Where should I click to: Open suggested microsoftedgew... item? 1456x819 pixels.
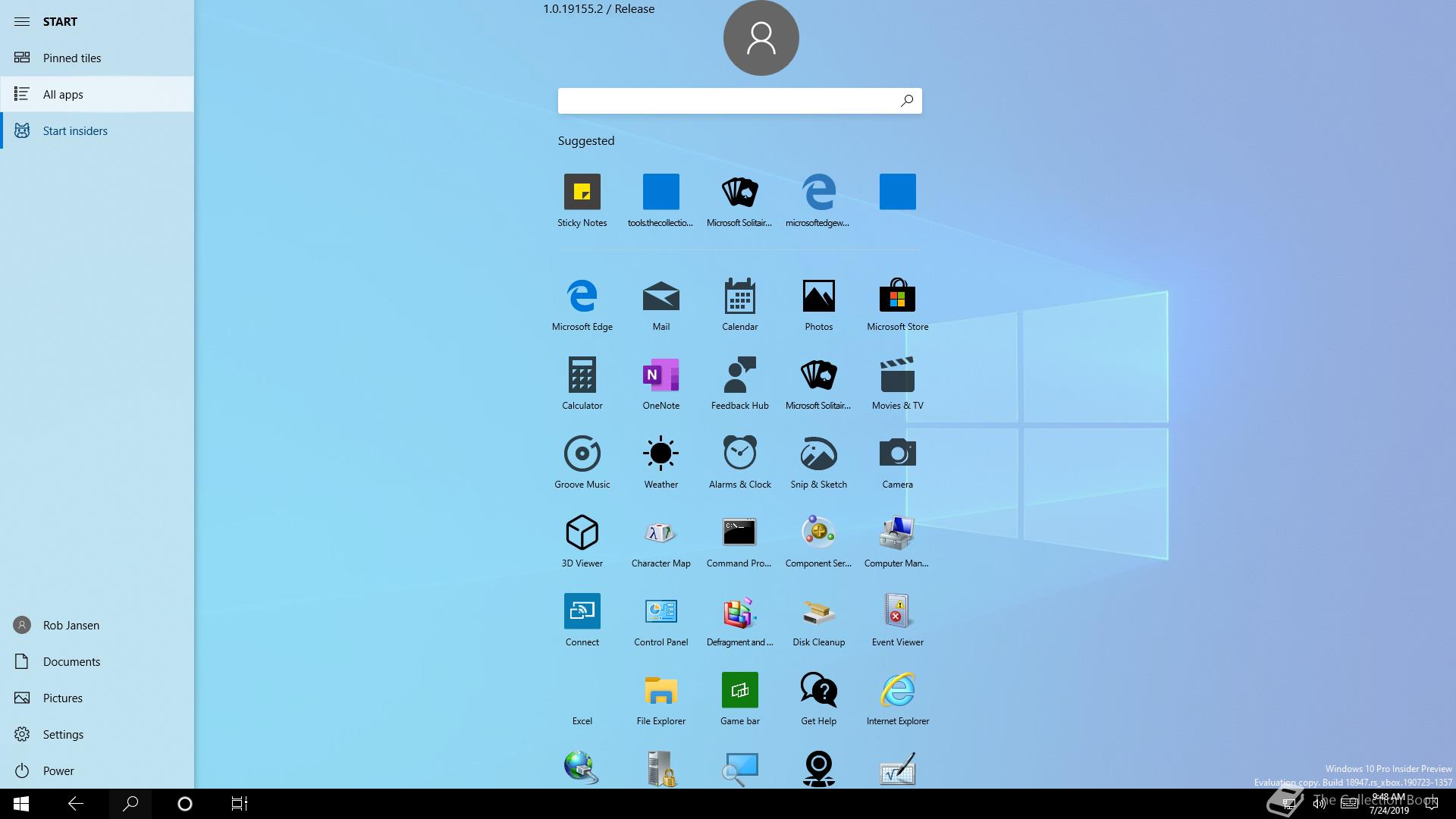click(818, 200)
